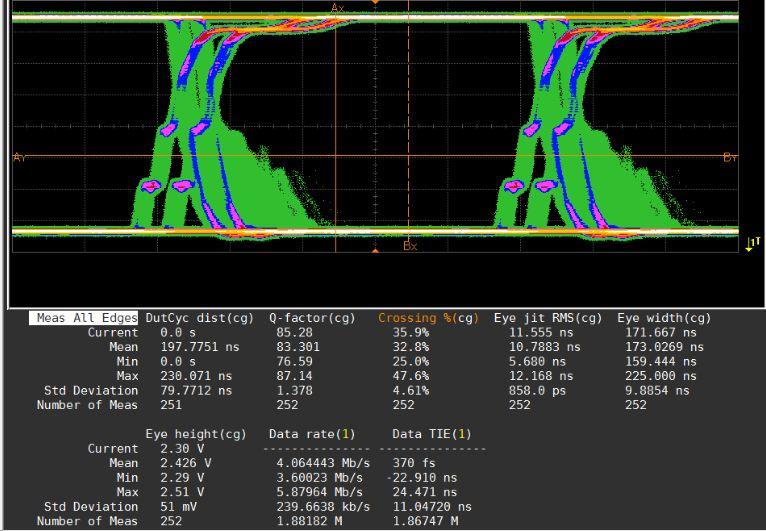This screenshot has width=766, height=531.
Task: Click the trigger level T marker icon
Action: (752, 244)
